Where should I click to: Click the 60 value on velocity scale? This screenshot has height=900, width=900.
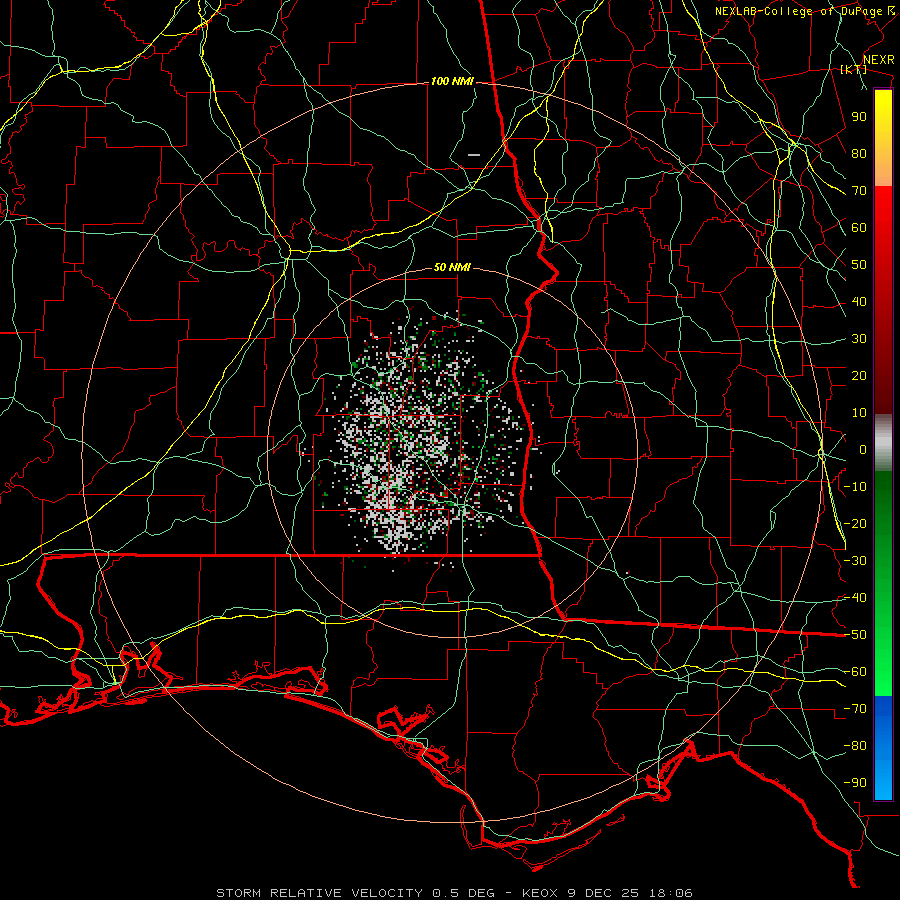click(x=859, y=228)
